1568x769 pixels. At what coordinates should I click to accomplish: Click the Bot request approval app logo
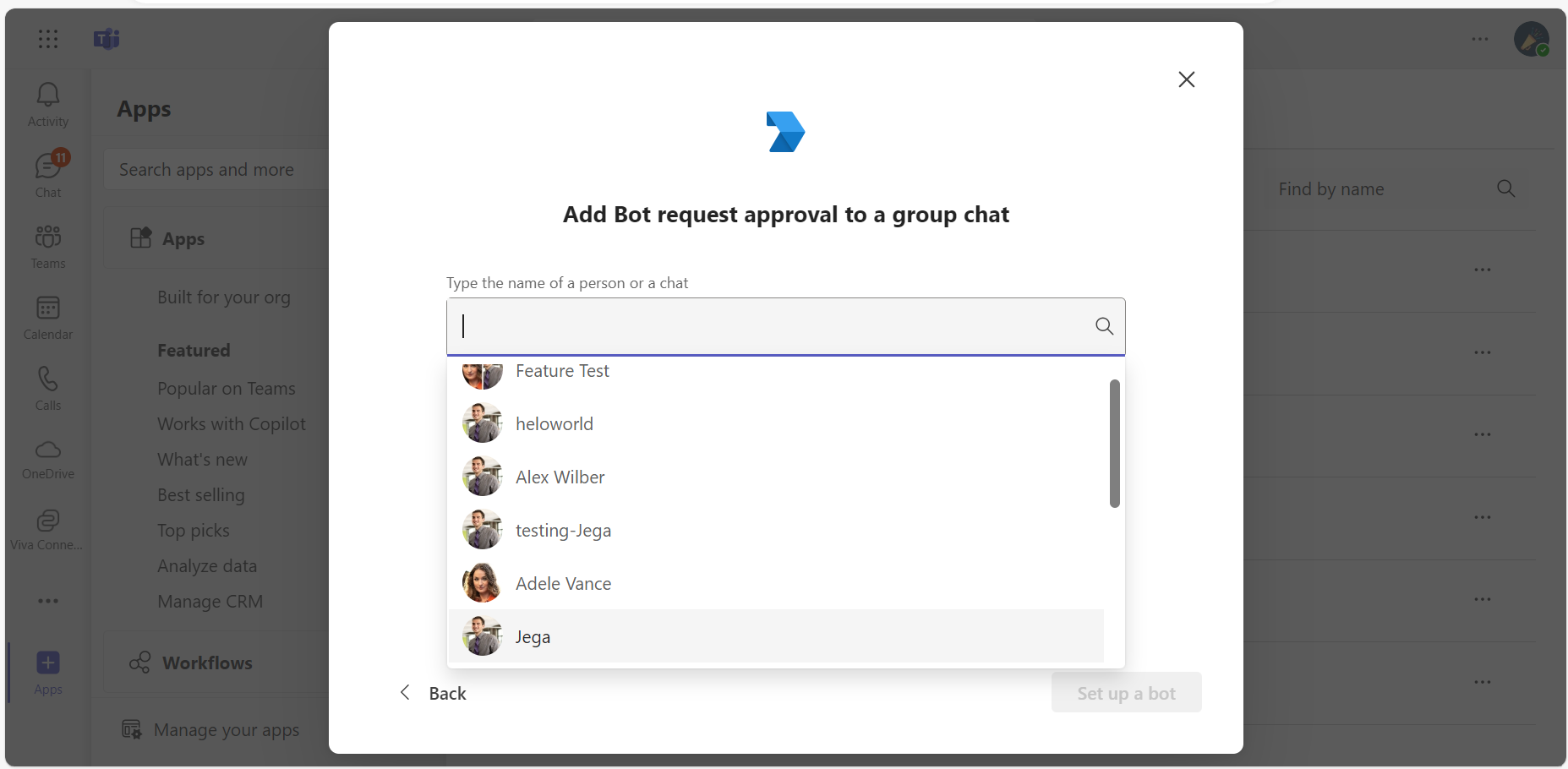coord(785,132)
